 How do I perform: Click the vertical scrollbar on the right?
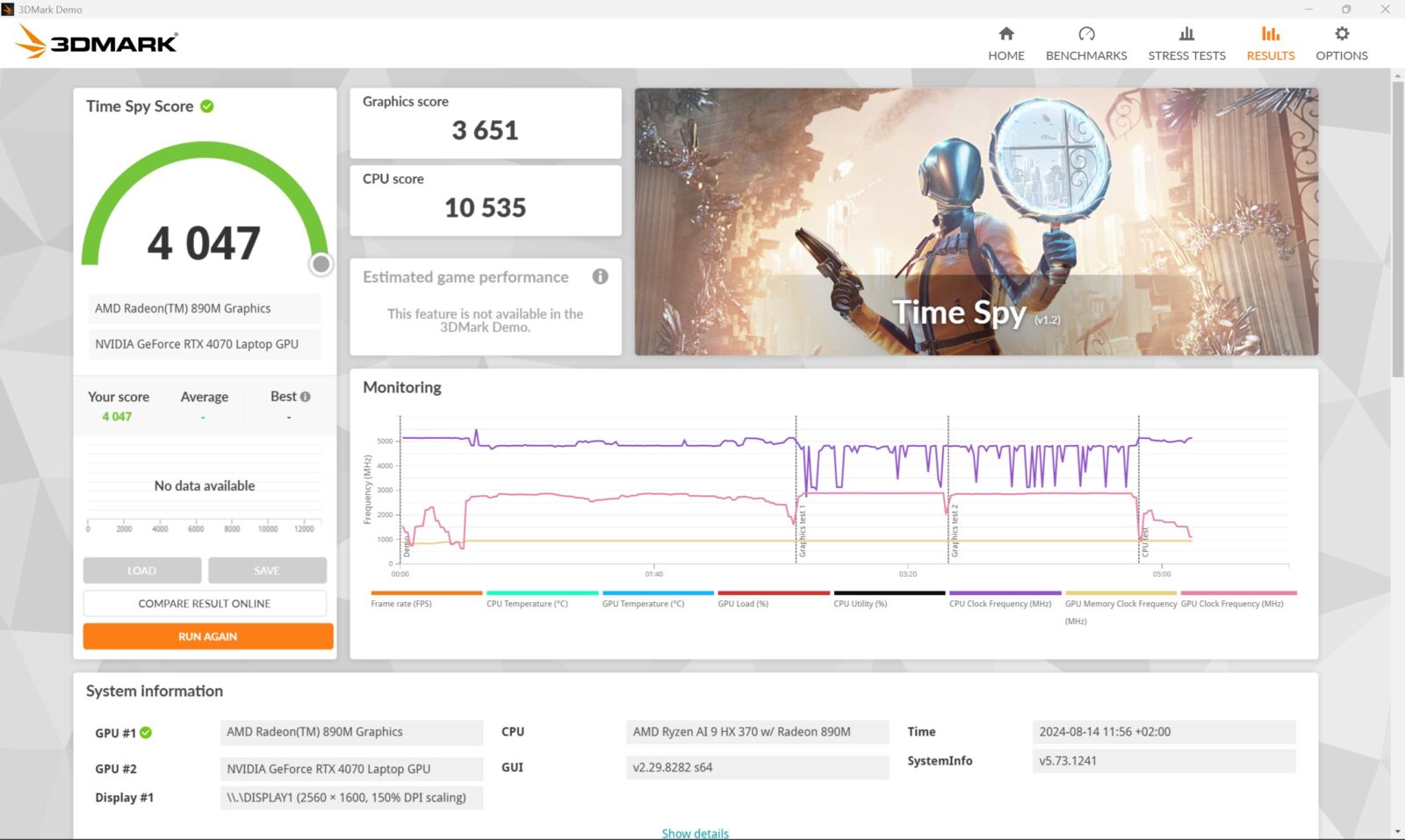[x=1397, y=228]
